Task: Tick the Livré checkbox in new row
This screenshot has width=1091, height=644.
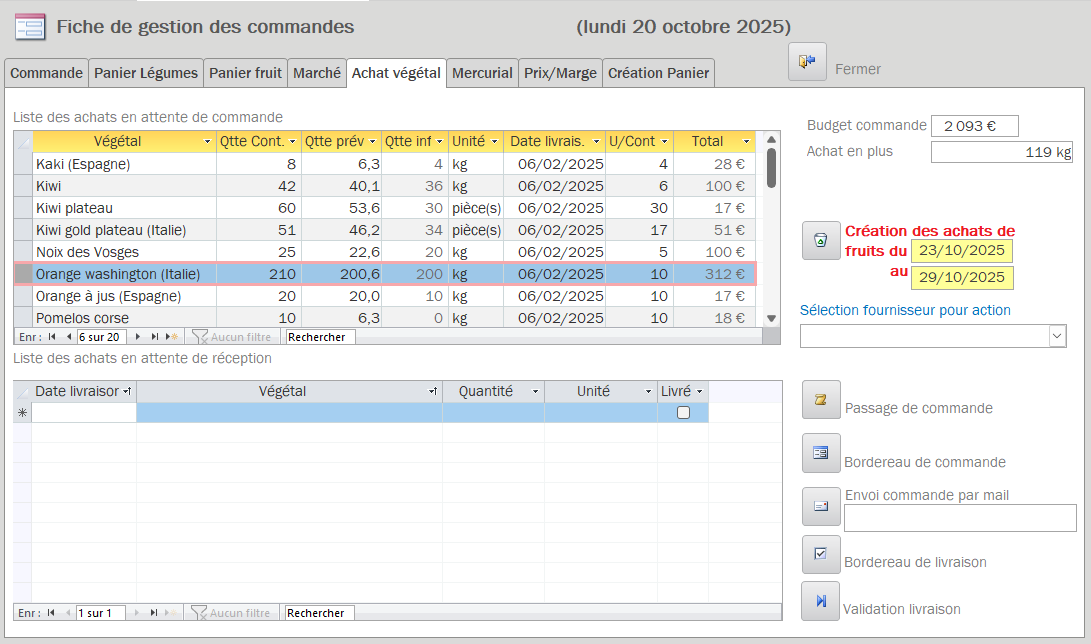Action: [x=683, y=412]
